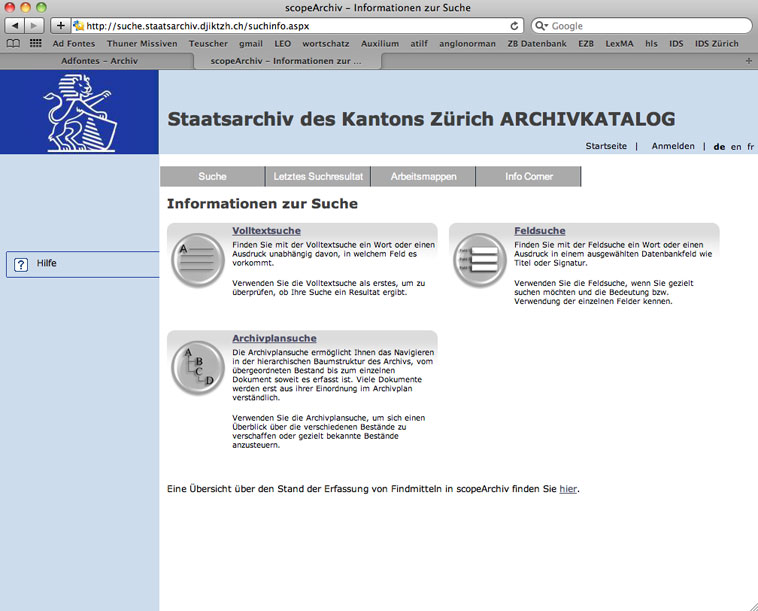This screenshot has width=758, height=611.
Task: Go to Startseite
Action: (x=606, y=146)
